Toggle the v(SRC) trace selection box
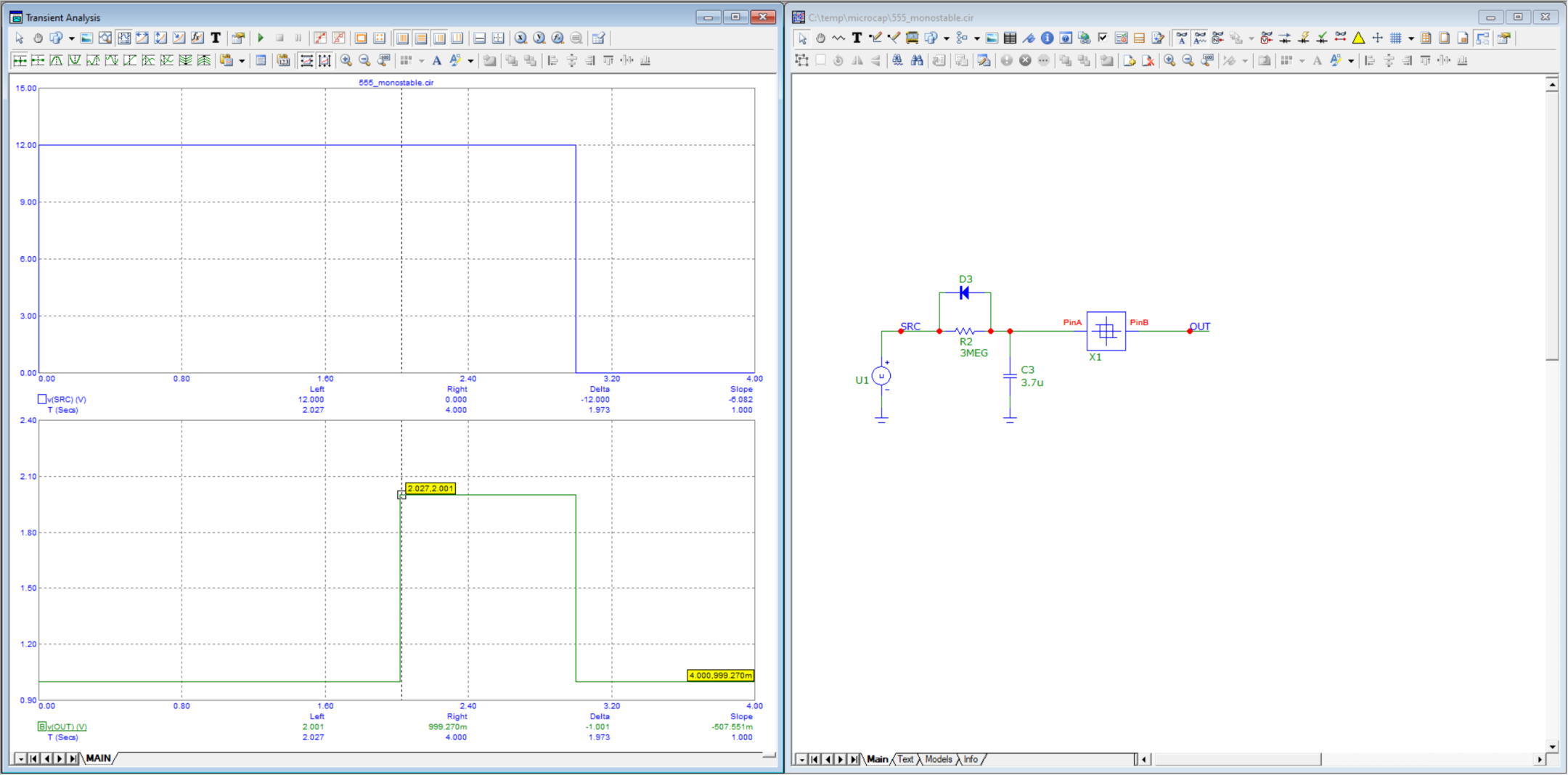This screenshot has width=1568, height=775. pos(42,399)
